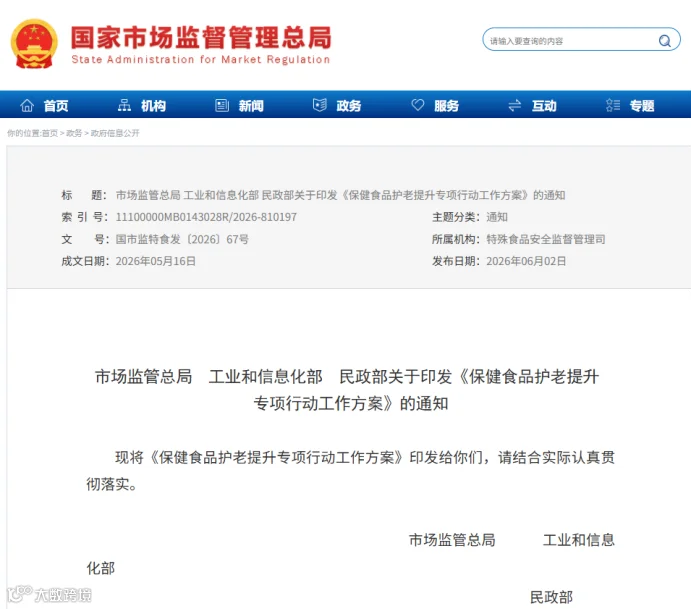The height and width of the screenshot is (609, 692).
Task: Select the 所属机构 value 特殊食品安全监督管理司
Action: tap(546, 239)
